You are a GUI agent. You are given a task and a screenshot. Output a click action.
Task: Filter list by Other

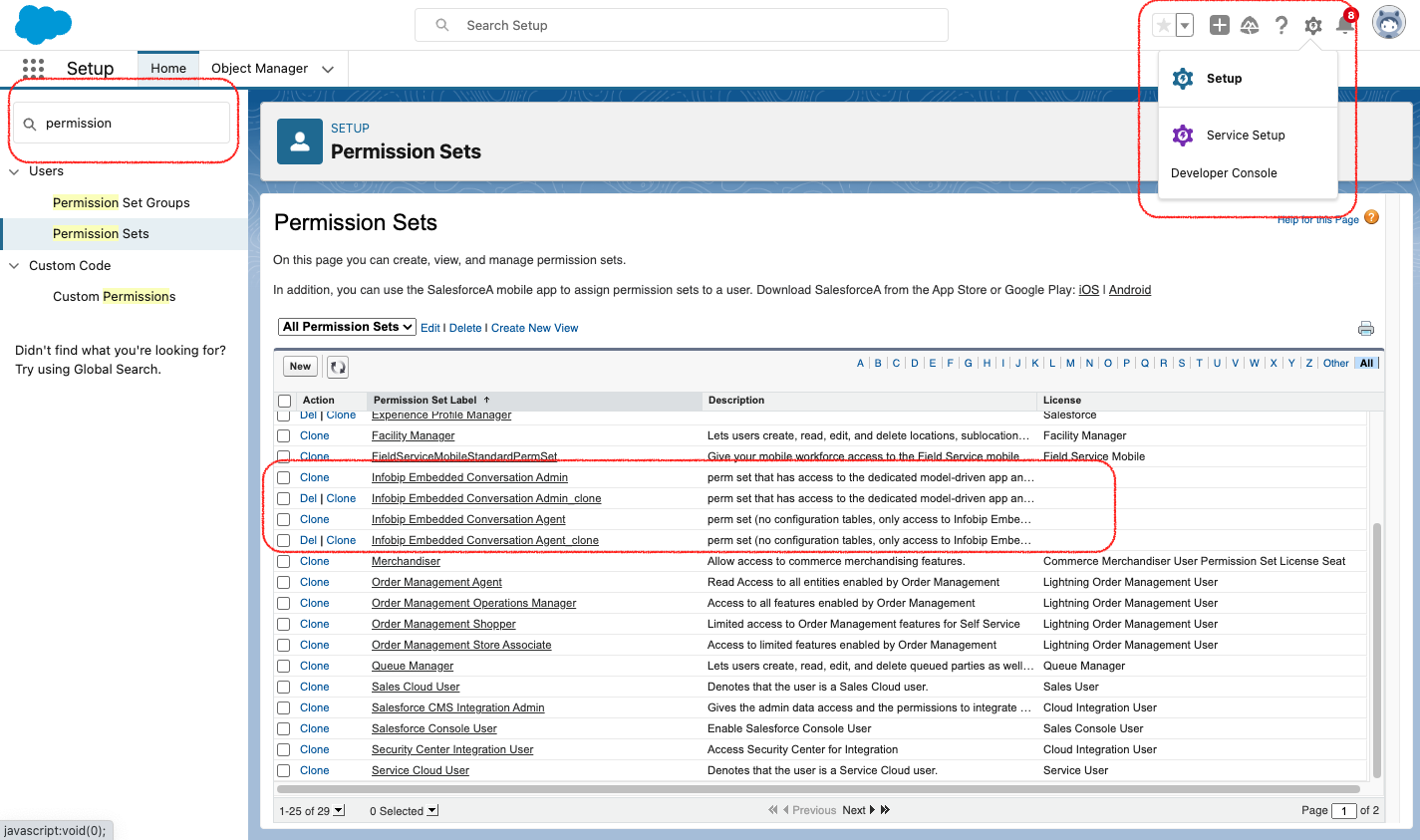(1336, 364)
